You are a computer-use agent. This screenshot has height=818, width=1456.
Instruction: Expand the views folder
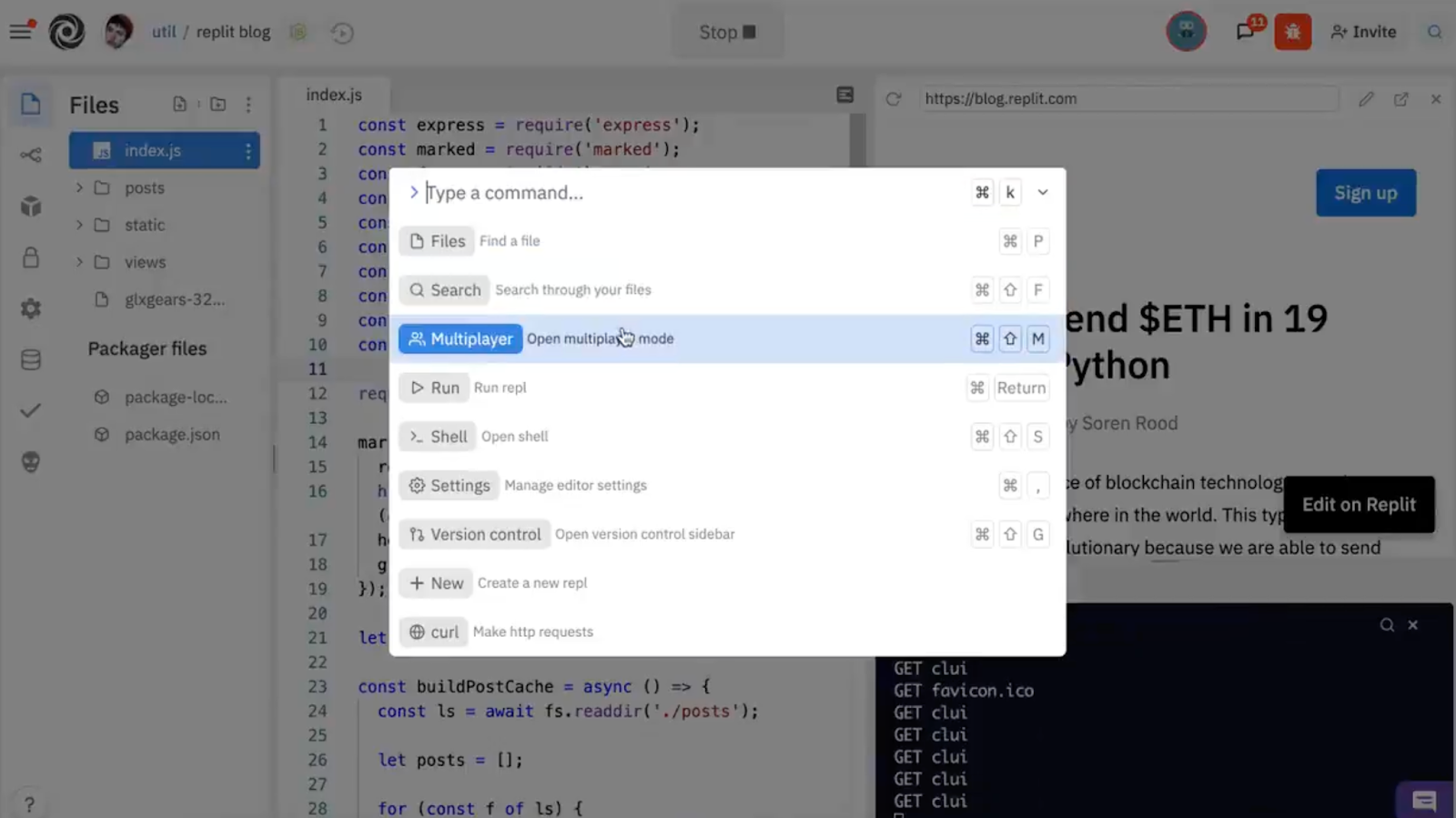point(79,262)
